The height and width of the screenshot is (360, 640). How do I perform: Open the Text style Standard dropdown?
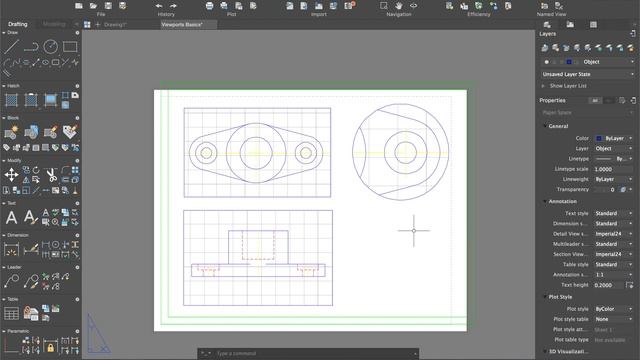click(x=614, y=213)
